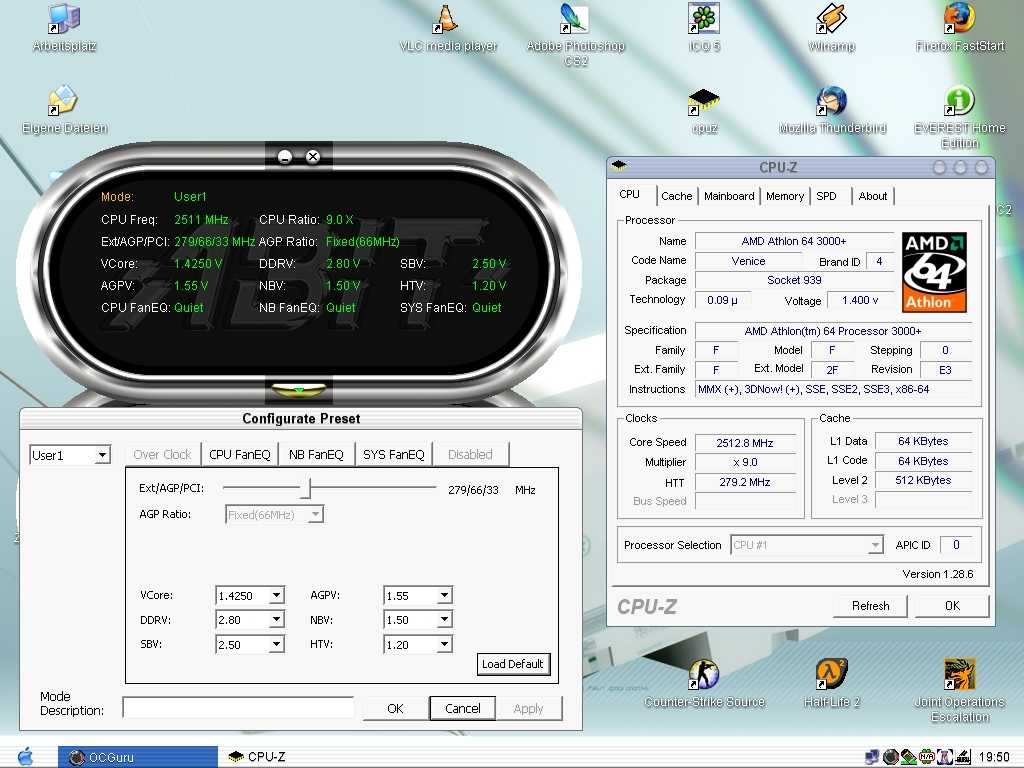
Task: Click OK button in CPU-Z window
Action: pyautogui.click(x=952, y=606)
